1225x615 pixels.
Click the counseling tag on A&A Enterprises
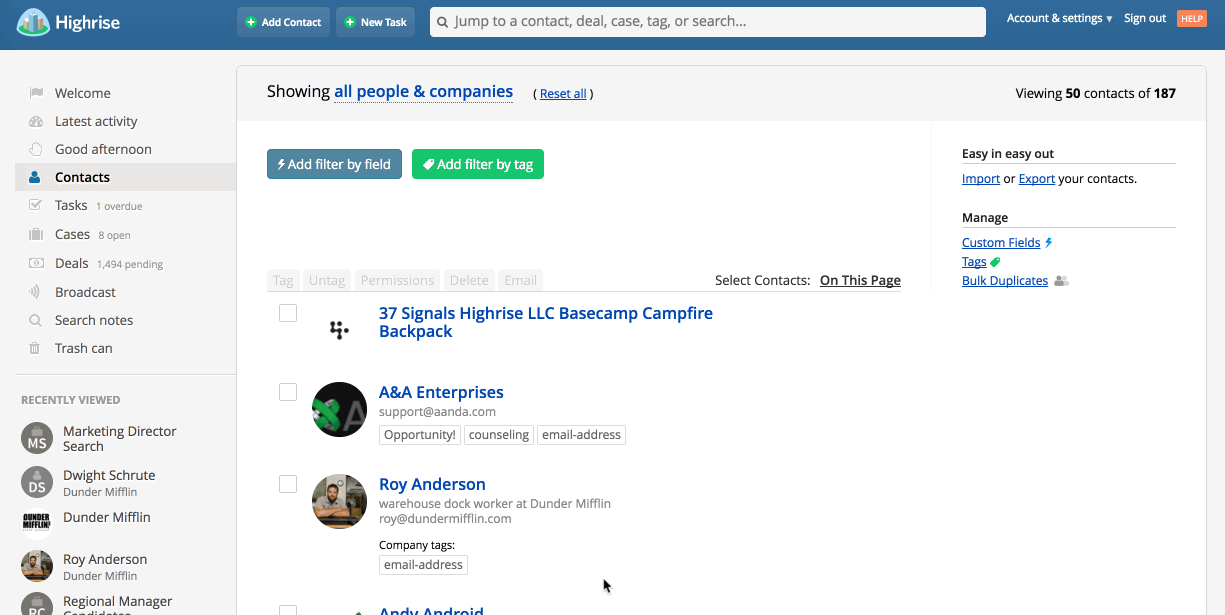[x=499, y=435]
